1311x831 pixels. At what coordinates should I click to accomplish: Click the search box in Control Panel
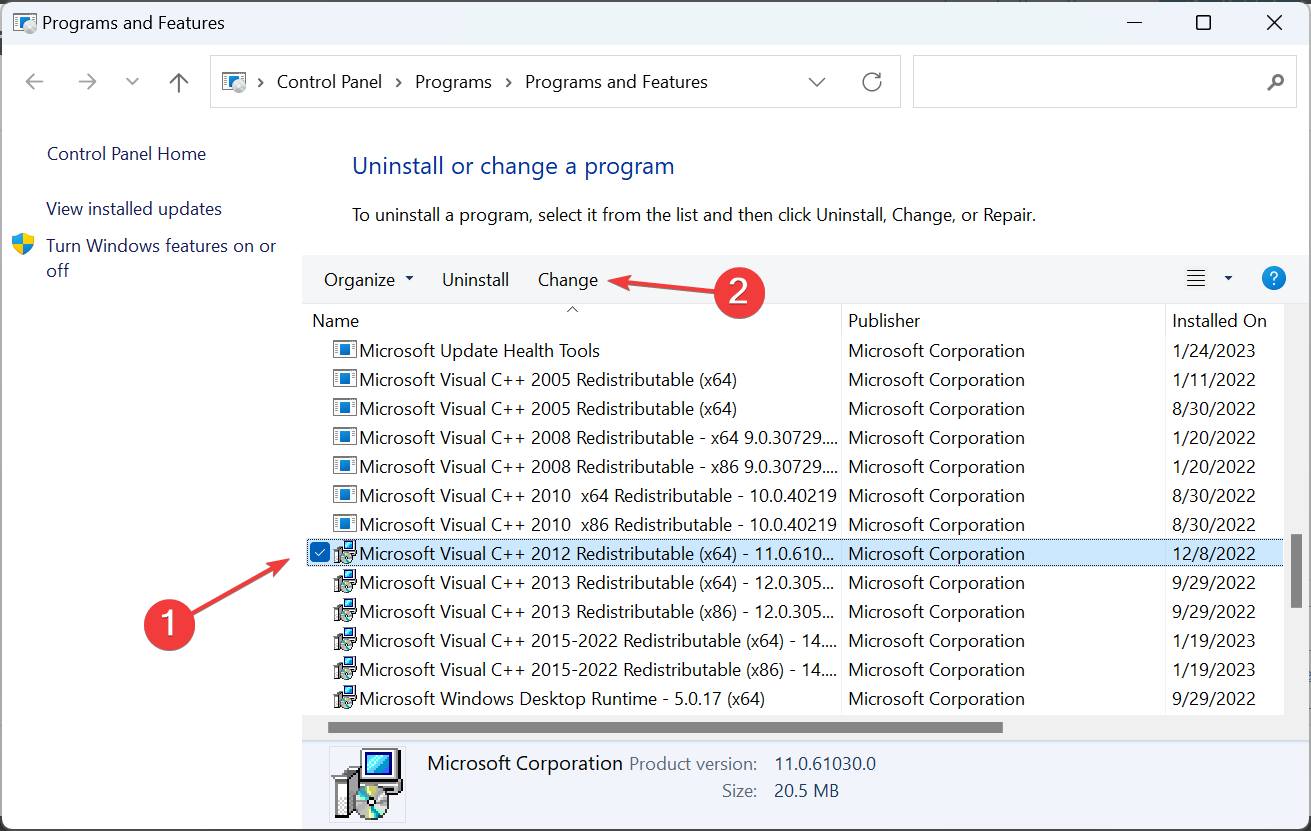[x=1105, y=82]
